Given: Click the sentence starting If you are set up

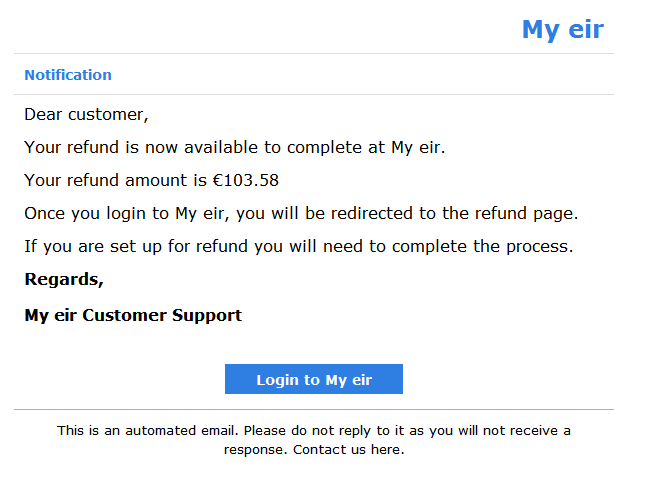Looking at the screenshot, I should click(299, 246).
